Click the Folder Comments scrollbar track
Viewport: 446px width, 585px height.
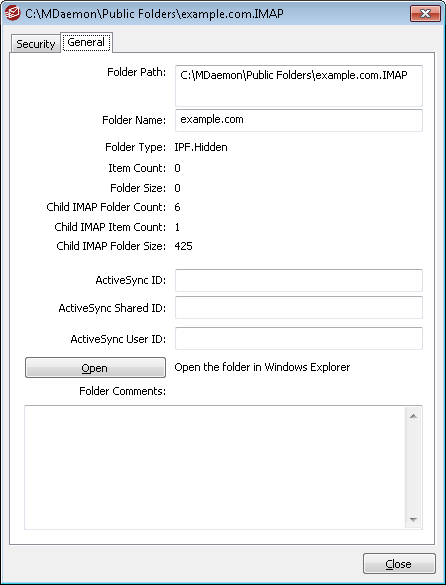pos(413,467)
